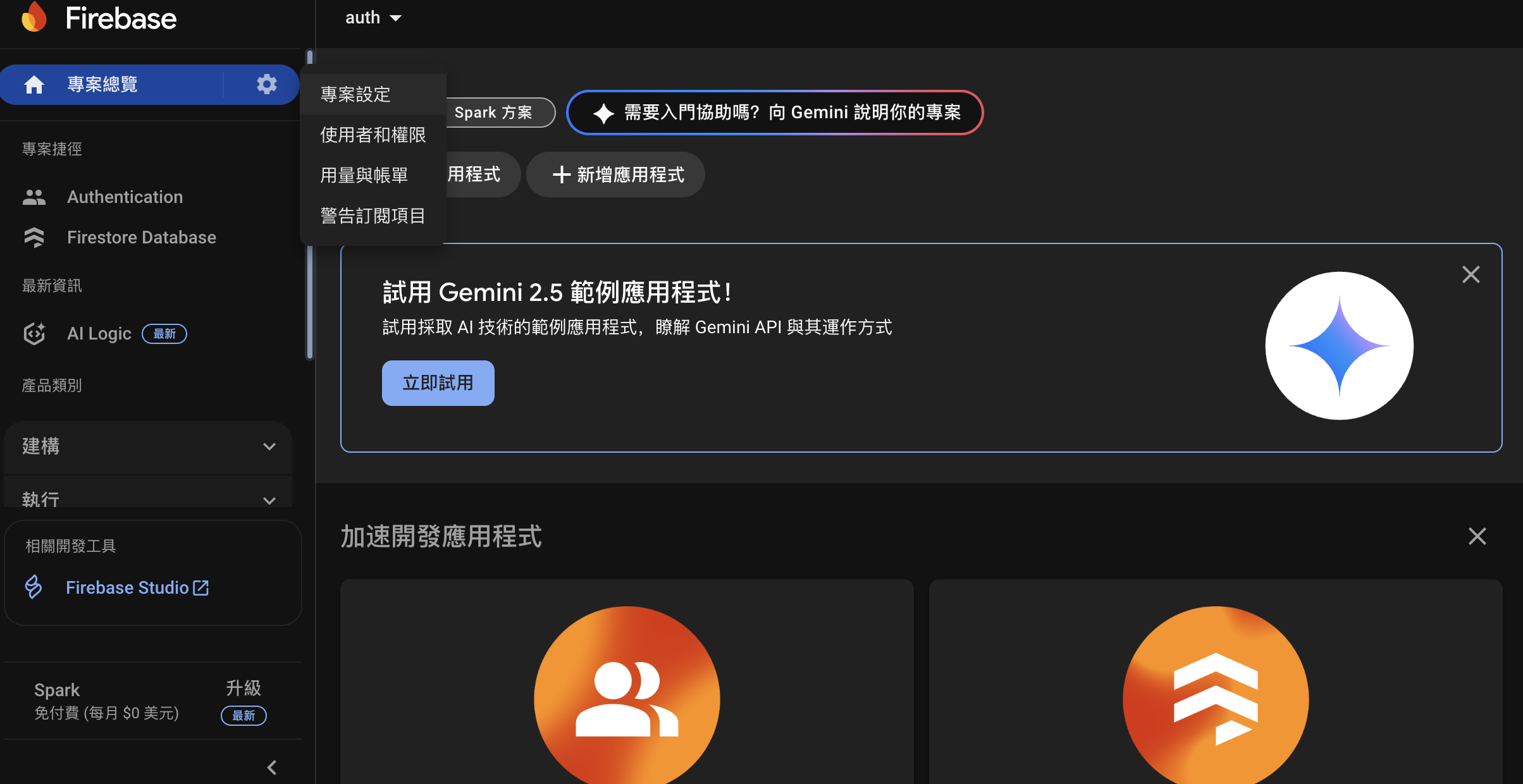Screen dimensions: 1523x784
Task: Expand the 建構 category
Action: click(x=148, y=446)
